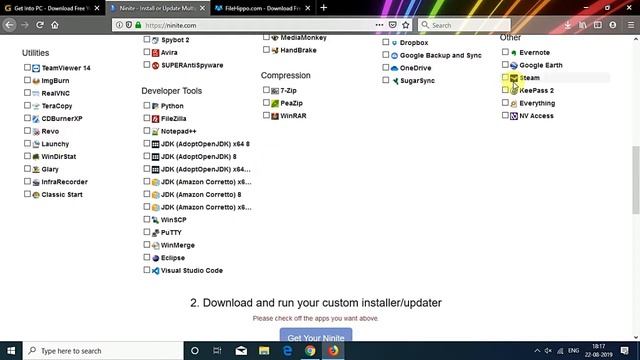Click the CDBurnerXP app icon

coord(36,119)
